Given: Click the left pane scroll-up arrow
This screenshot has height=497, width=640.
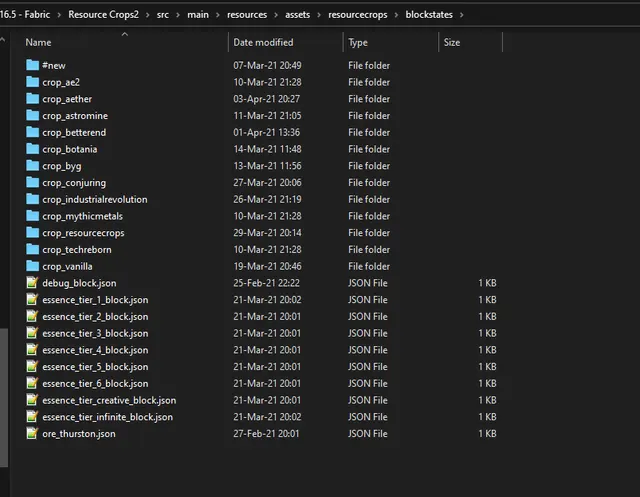Looking at the screenshot, I should pyautogui.click(x=3, y=40).
